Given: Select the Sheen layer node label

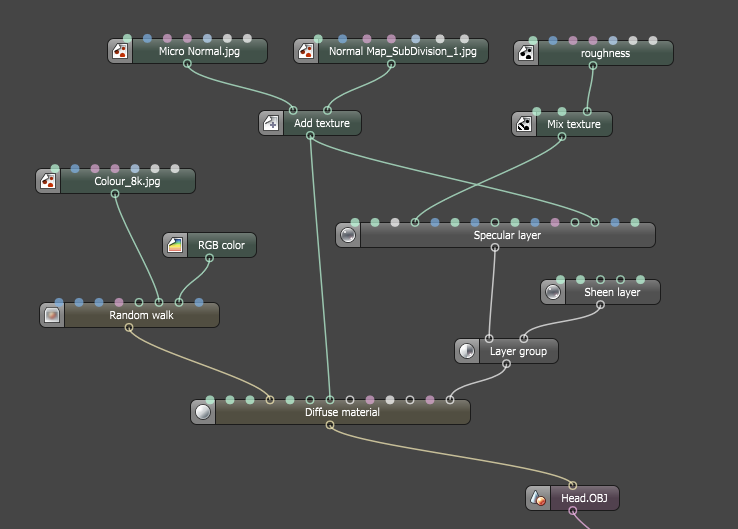Looking at the screenshot, I should (x=612, y=292).
